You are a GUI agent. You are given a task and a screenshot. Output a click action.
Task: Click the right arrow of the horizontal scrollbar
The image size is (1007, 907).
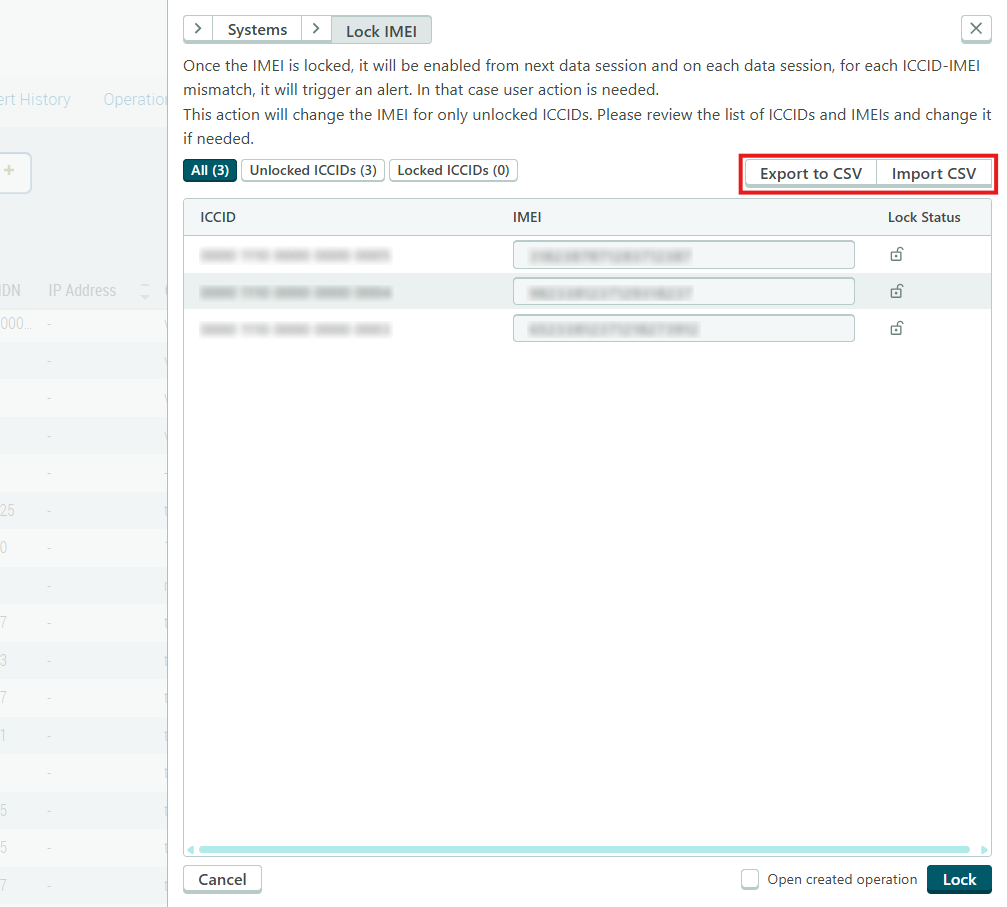click(984, 850)
